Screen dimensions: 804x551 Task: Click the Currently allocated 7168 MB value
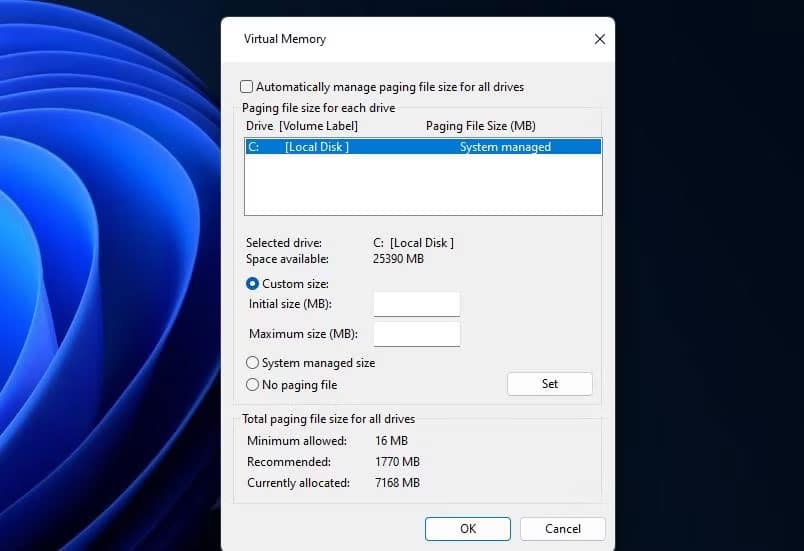click(397, 483)
